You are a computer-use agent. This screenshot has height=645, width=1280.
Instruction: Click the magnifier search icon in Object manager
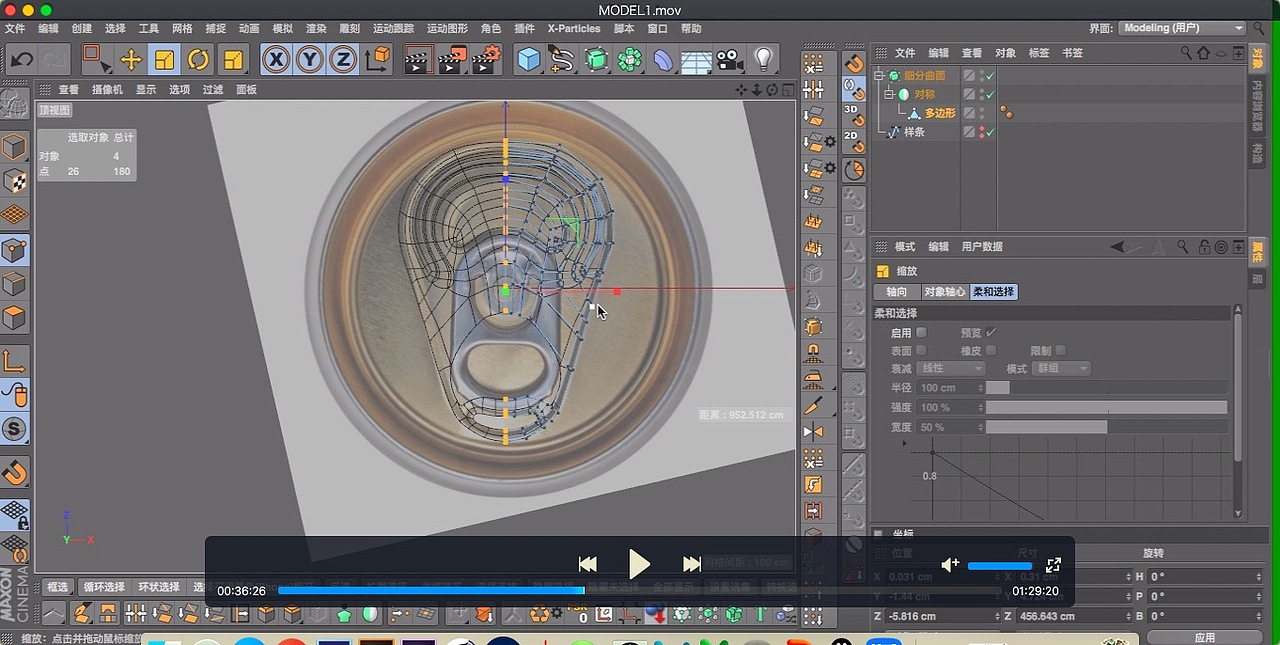(x=1185, y=53)
